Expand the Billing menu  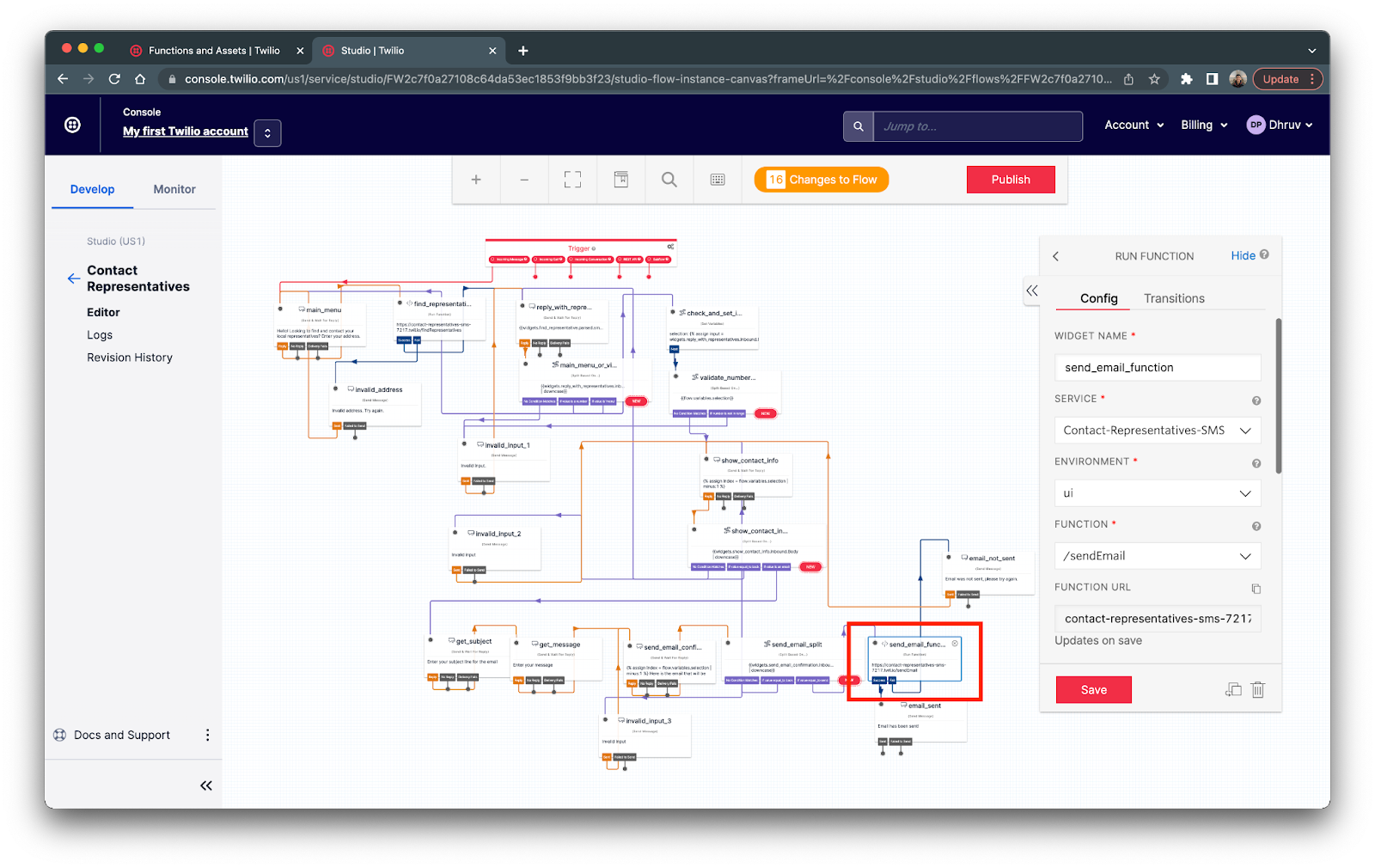point(1204,125)
